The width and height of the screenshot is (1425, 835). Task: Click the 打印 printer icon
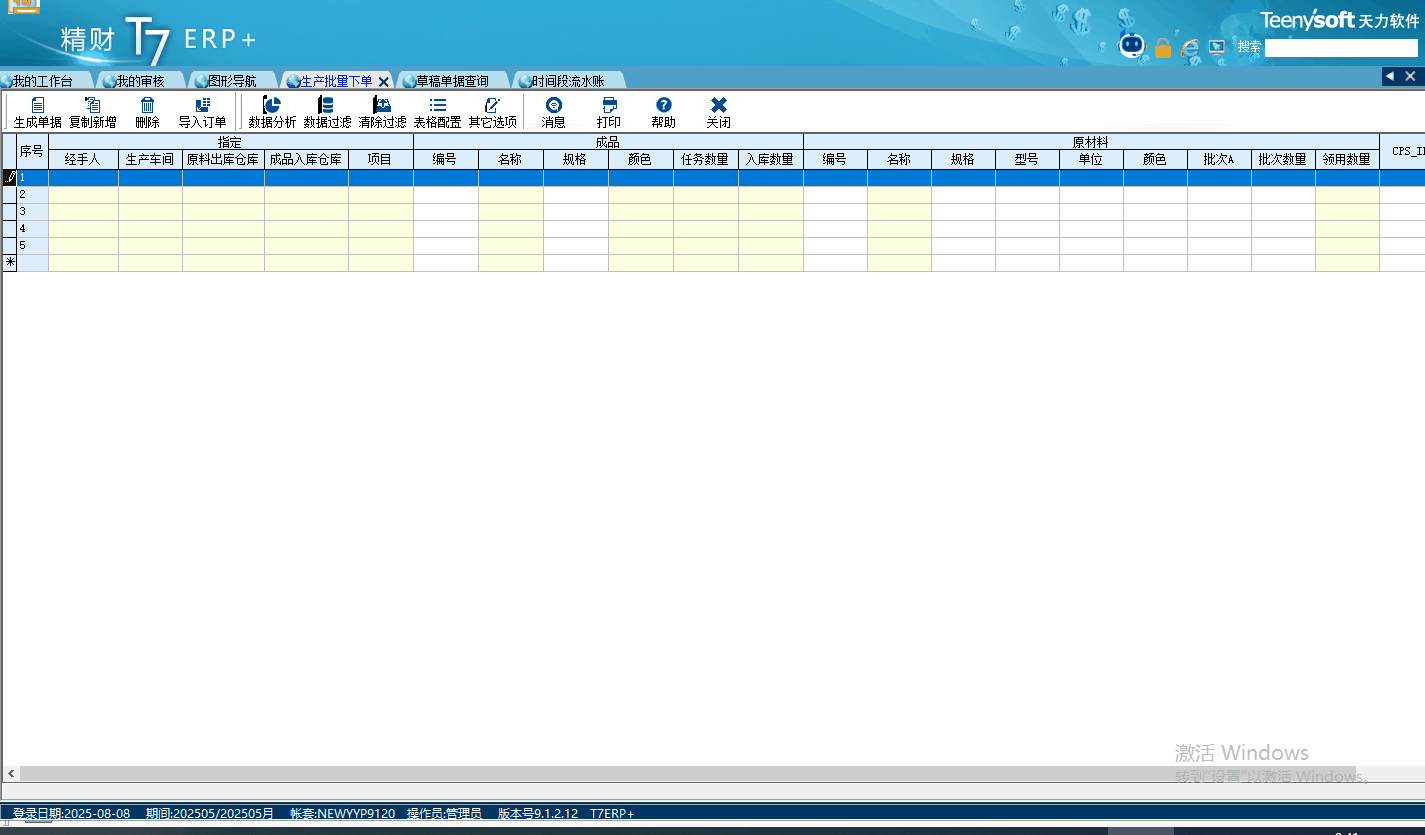[609, 106]
